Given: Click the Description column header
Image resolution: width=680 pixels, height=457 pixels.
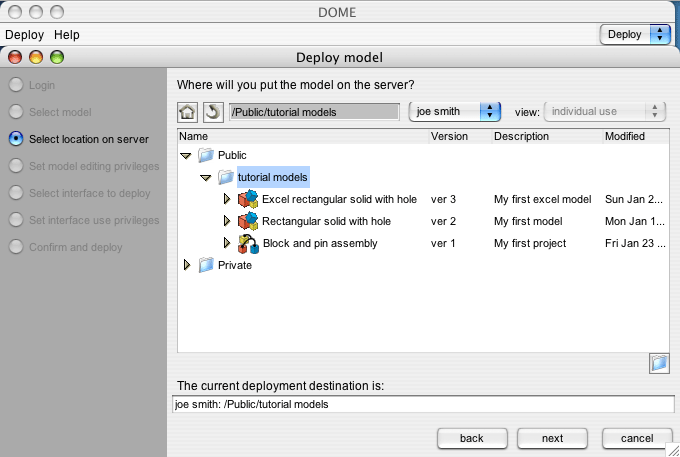Looking at the screenshot, I should point(547,136).
